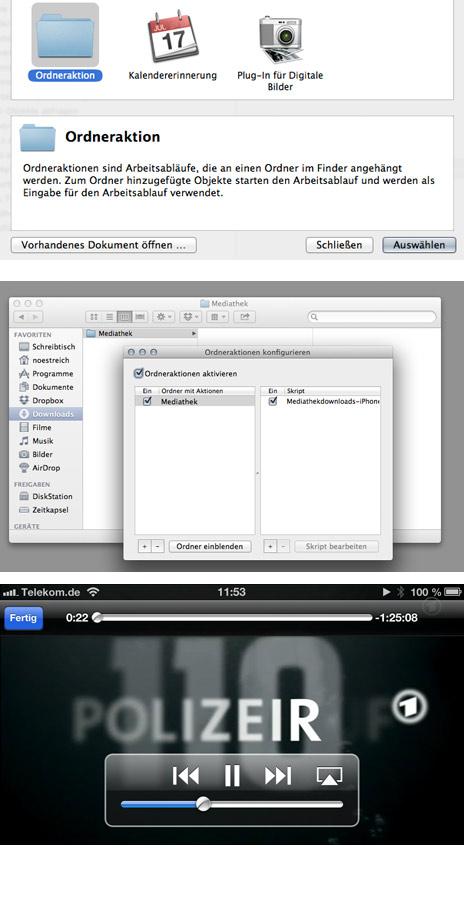
Task: Toggle the Mediathekdownloads-iPhone script checkbox
Action: 273,402
